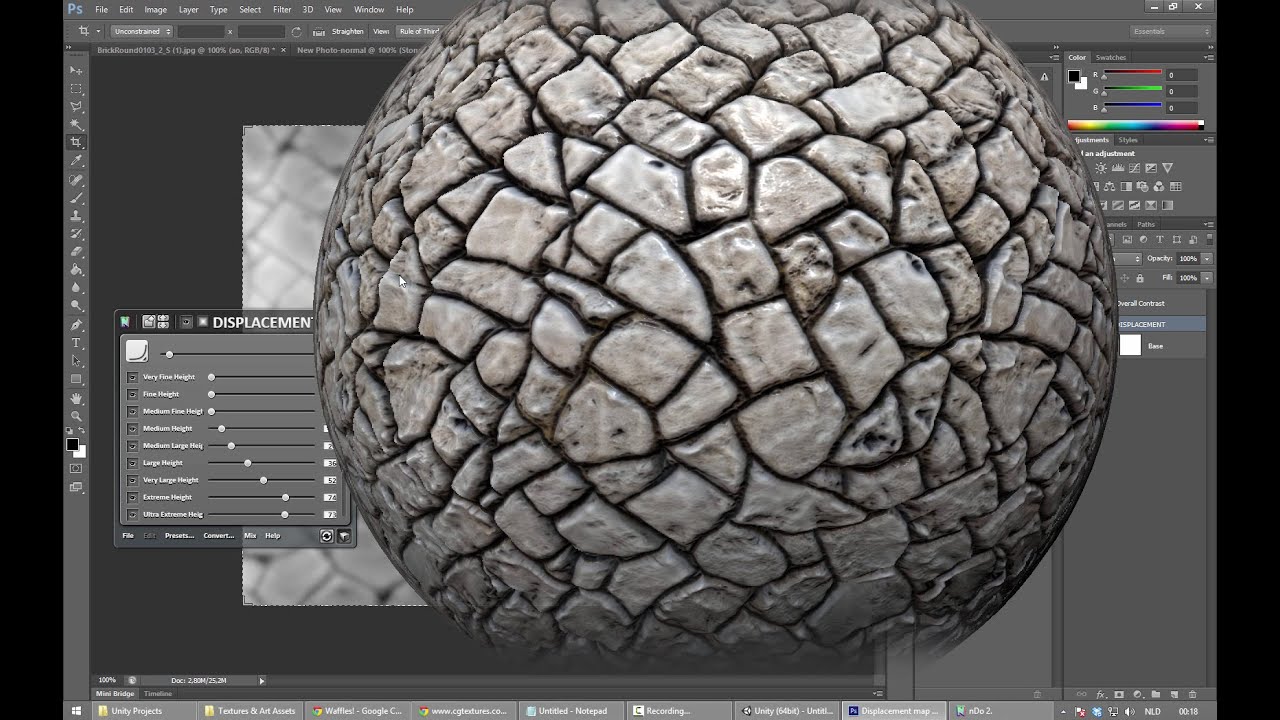Open the nDo panel's File menu
This screenshot has width=1280, height=720.
(128, 536)
